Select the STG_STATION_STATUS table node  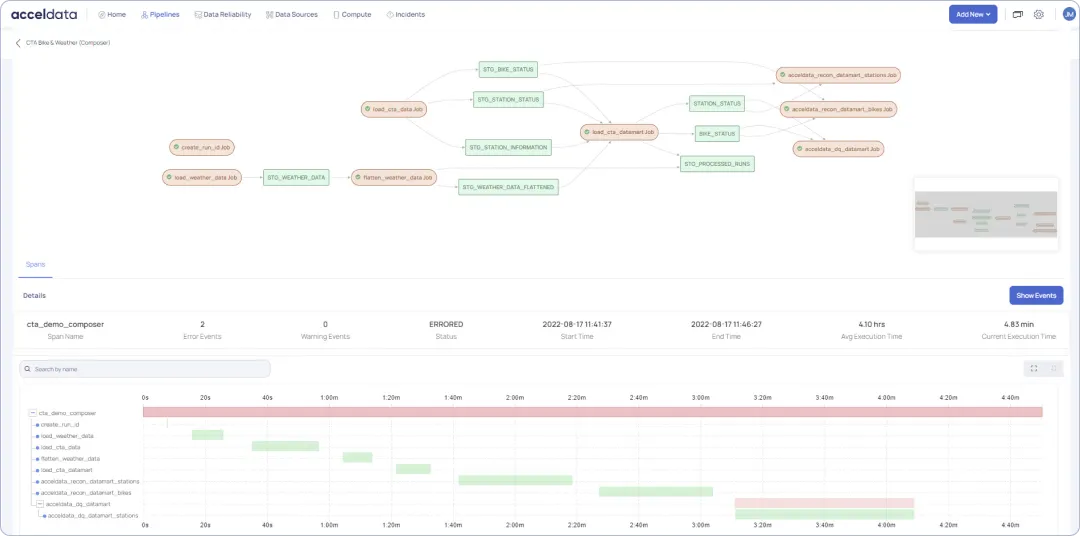(508, 99)
